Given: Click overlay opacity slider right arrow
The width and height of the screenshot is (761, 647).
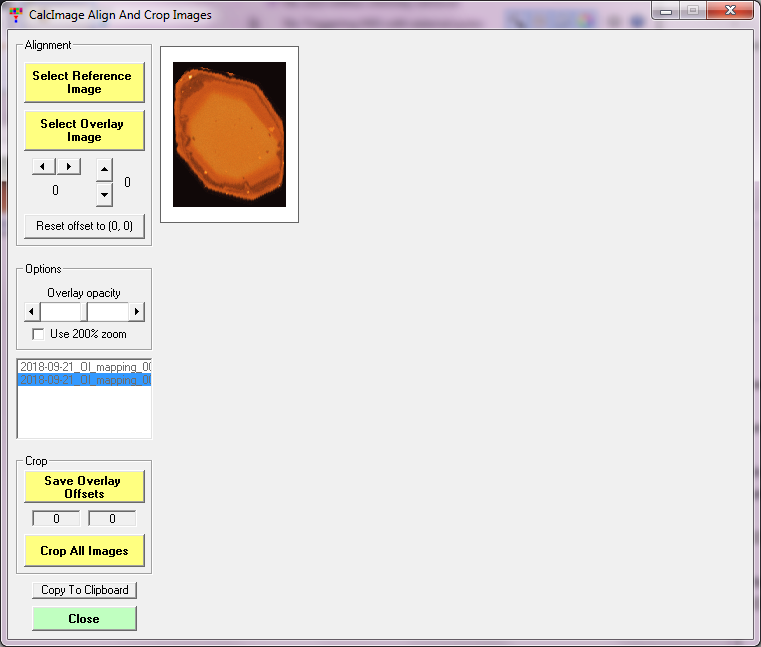Looking at the screenshot, I should [x=137, y=312].
